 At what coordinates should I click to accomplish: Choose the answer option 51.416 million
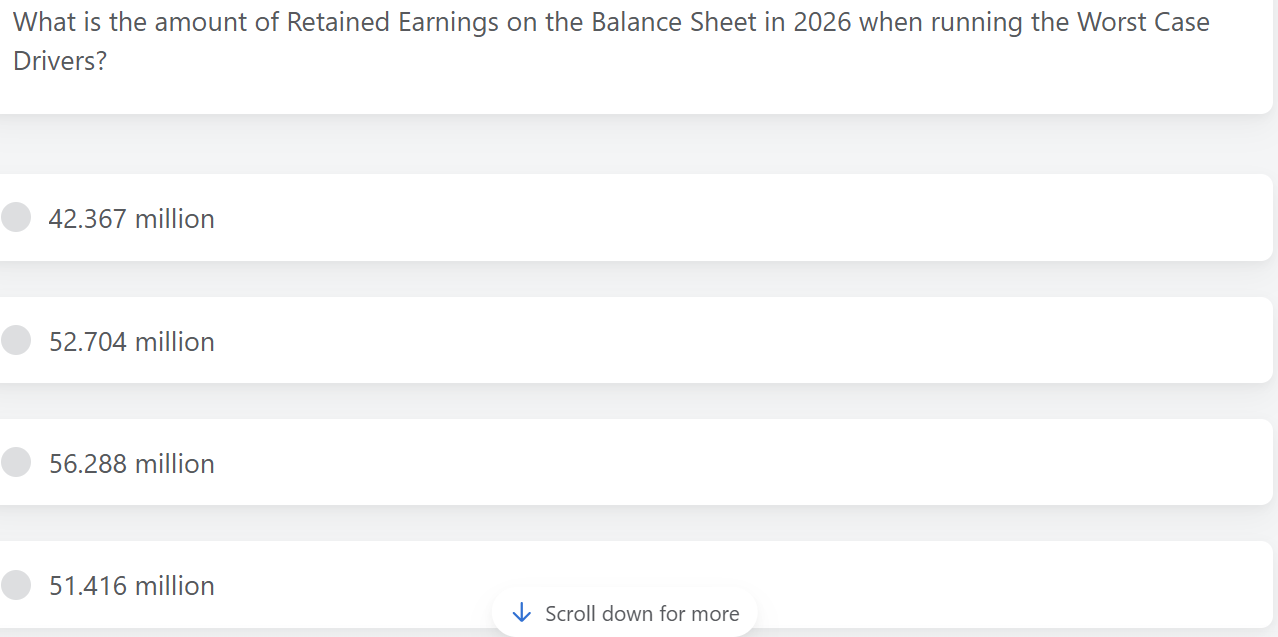[132, 585]
